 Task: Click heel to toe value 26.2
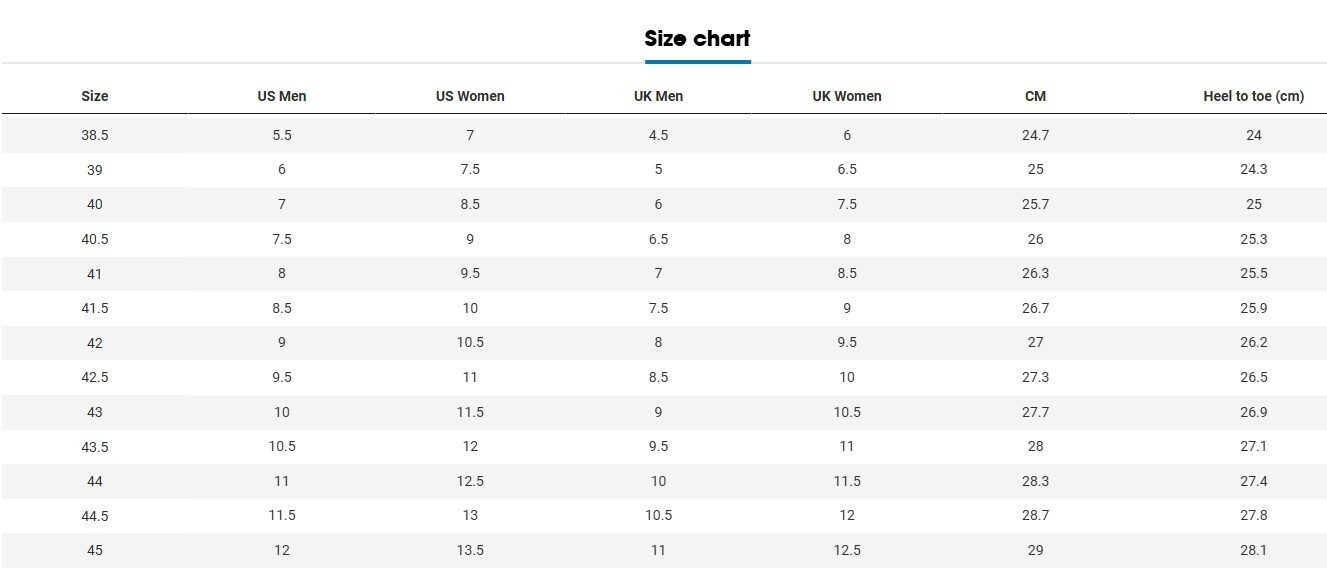coord(1253,342)
